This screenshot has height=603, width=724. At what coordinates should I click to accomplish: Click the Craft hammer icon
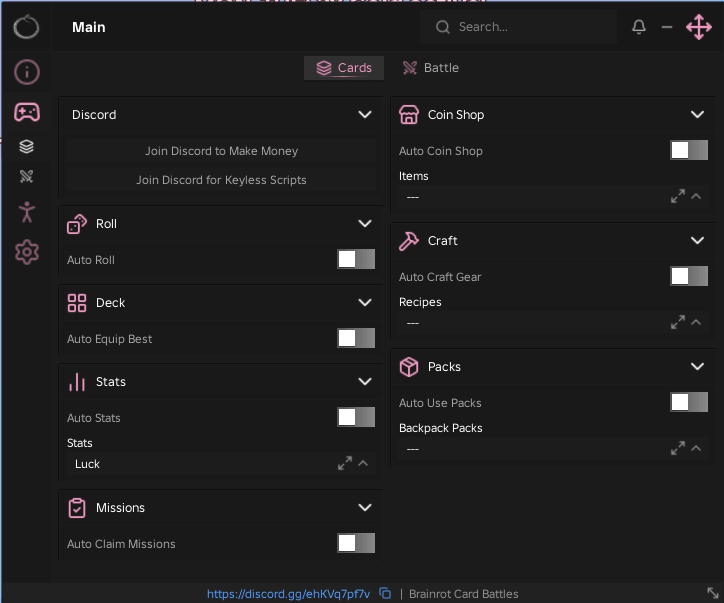click(409, 241)
